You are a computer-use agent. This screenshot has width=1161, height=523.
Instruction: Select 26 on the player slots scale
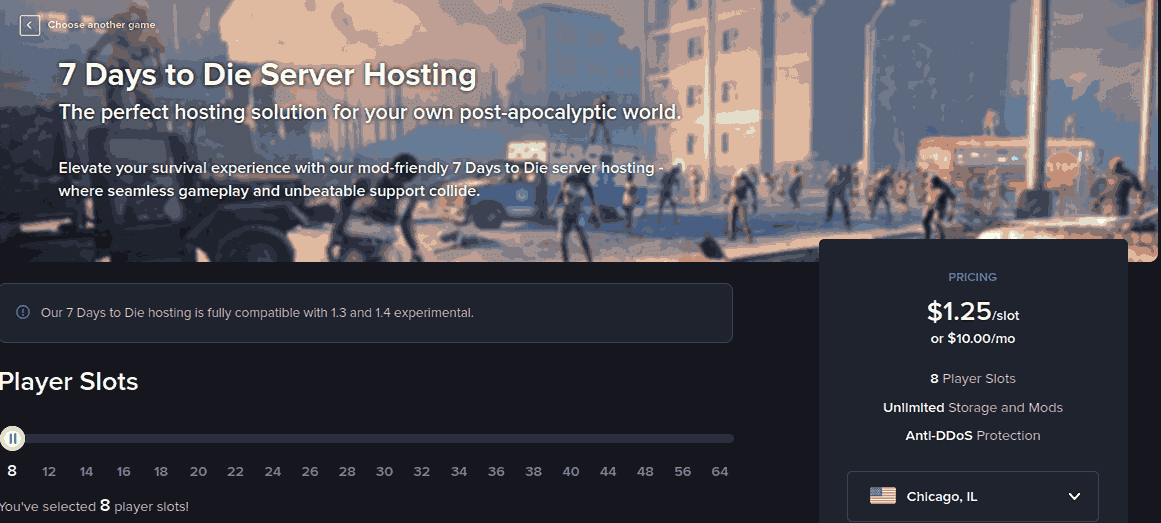pyautogui.click(x=310, y=471)
